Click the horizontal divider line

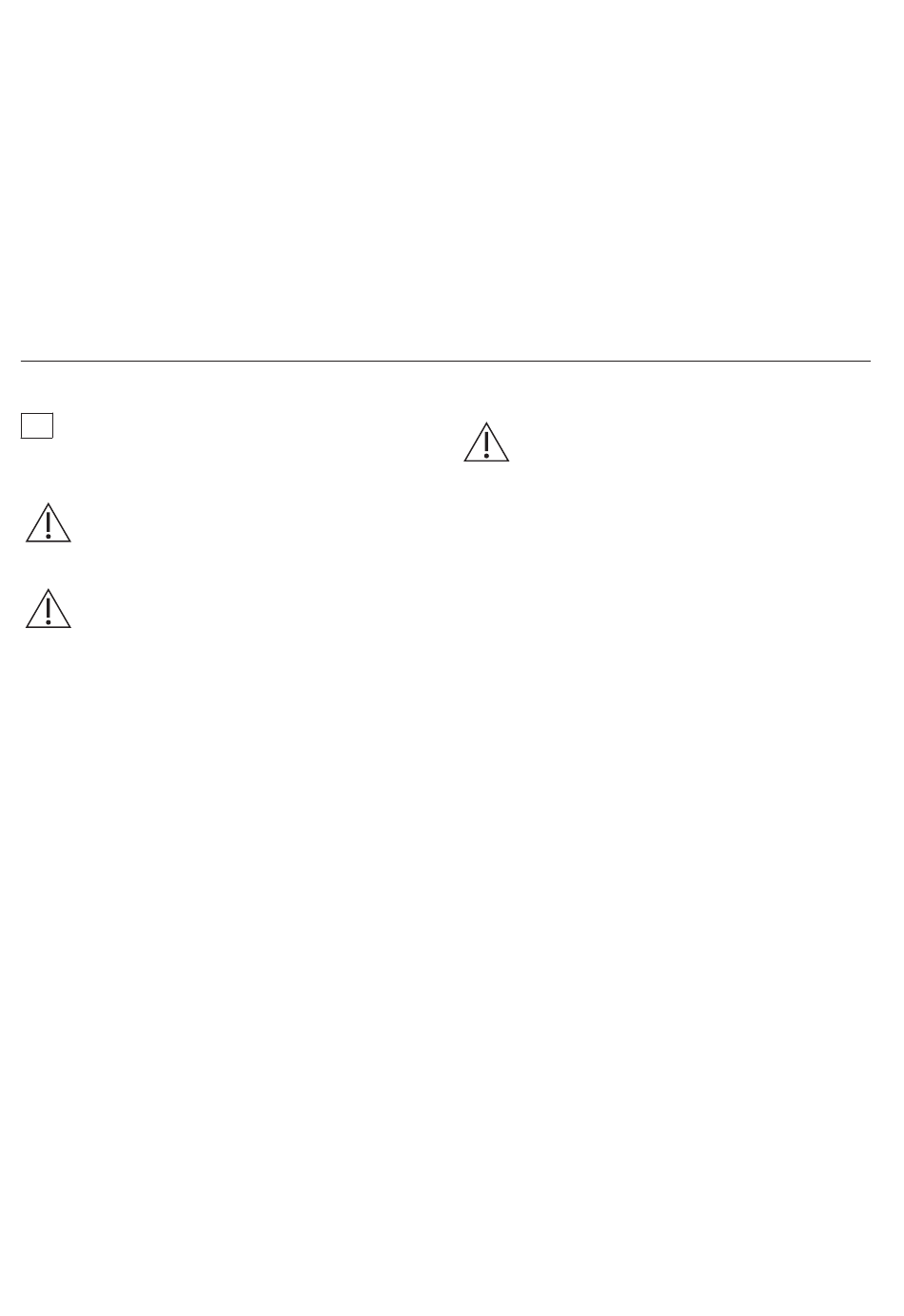[445, 361]
